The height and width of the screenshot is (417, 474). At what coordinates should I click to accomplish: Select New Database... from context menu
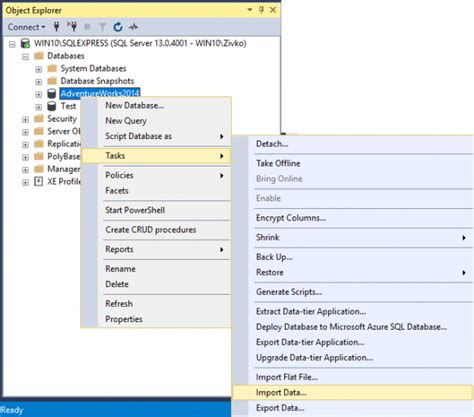click(156, 106)
